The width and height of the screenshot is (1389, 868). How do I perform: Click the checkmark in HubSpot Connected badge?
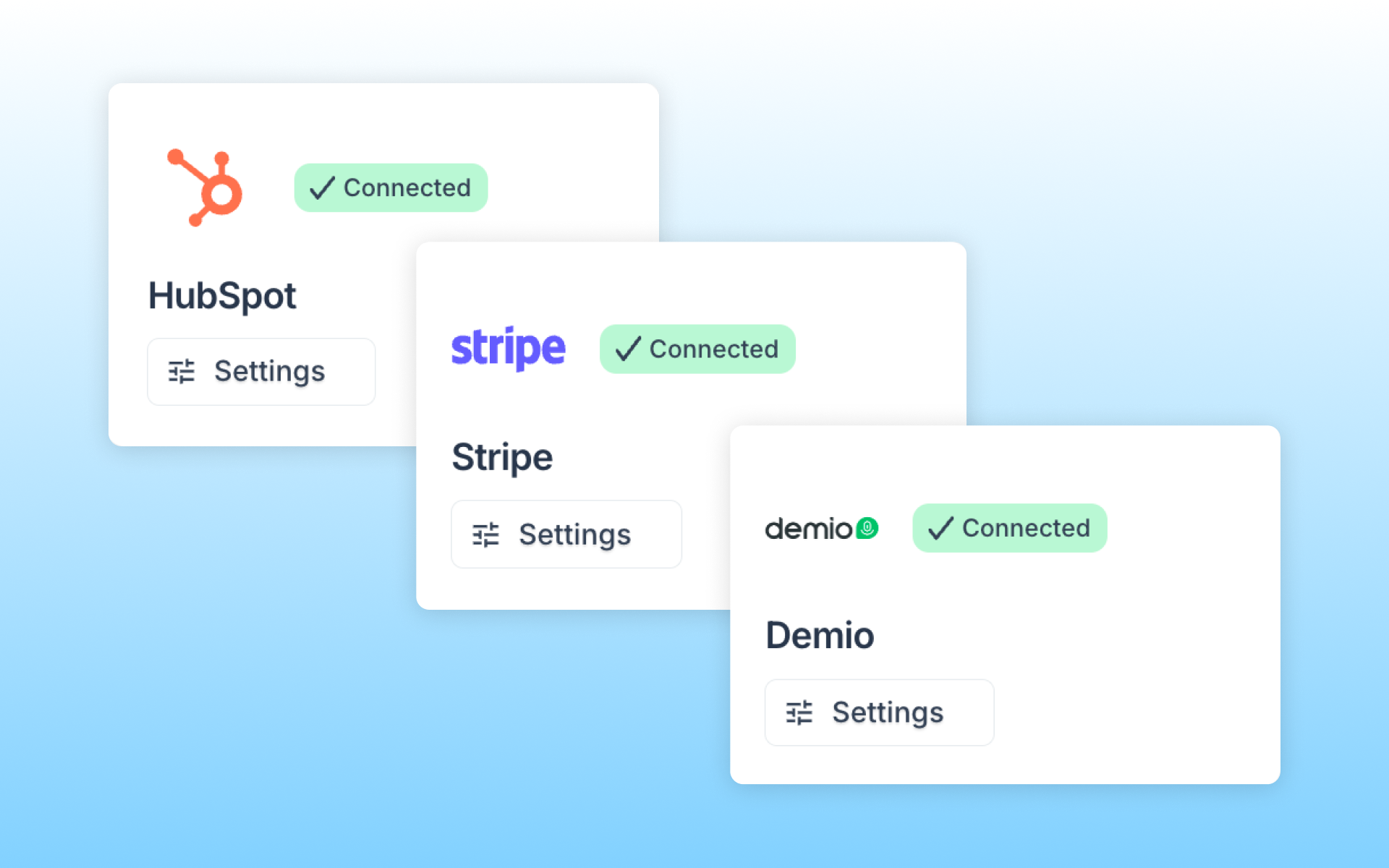pos(322,188)
